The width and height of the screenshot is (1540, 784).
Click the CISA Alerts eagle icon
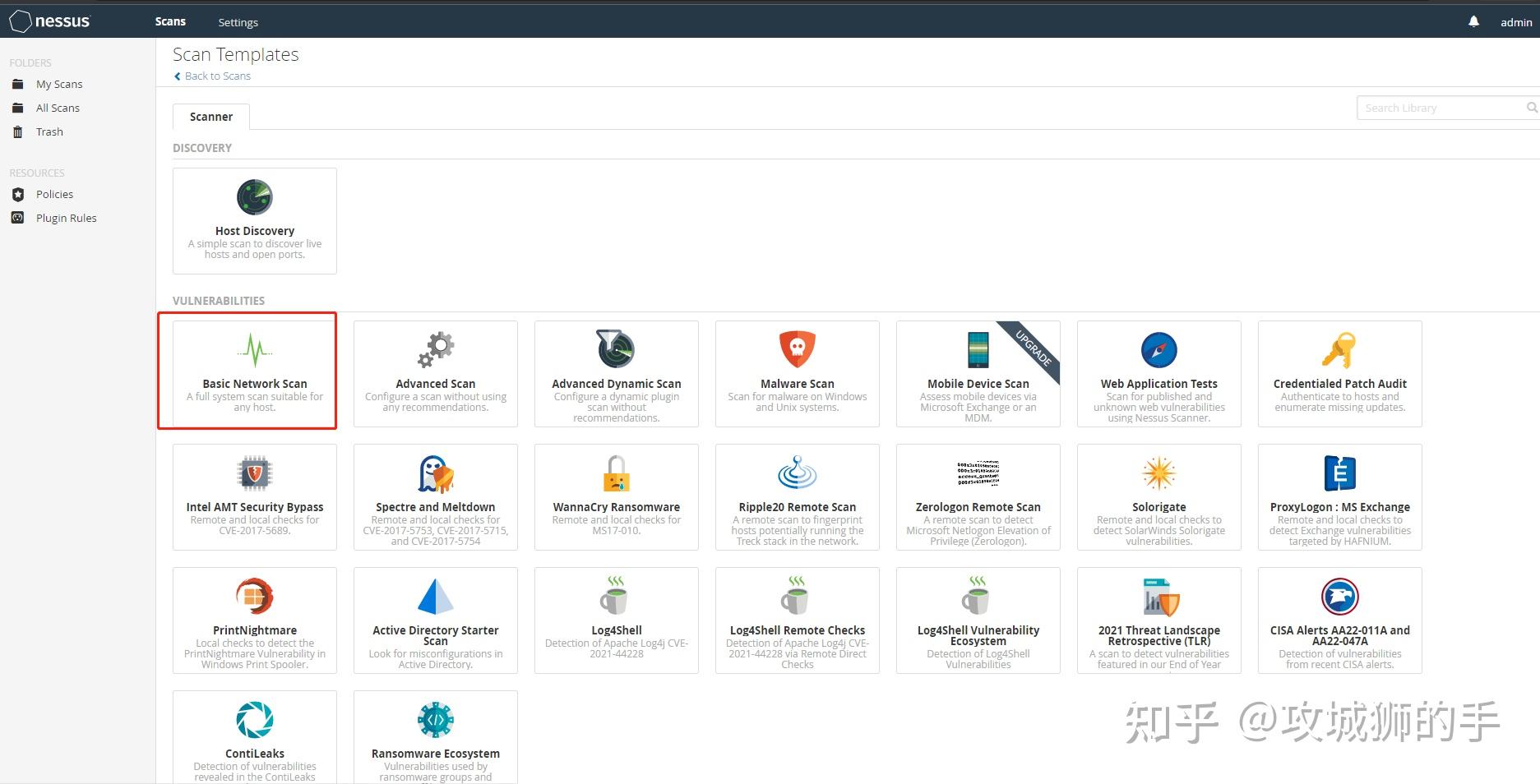coord(1340,597)
